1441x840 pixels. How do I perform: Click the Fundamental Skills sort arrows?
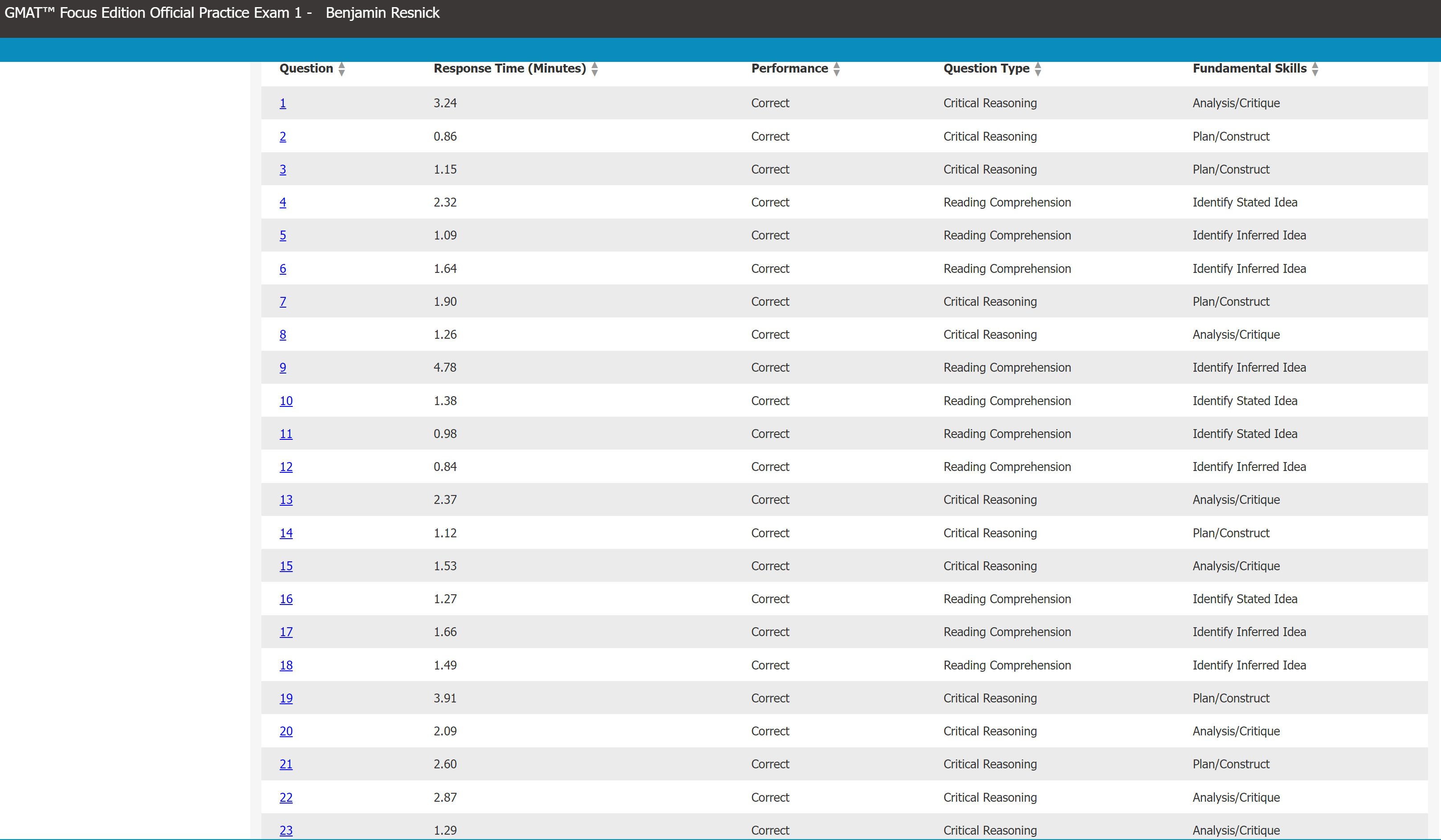point(1315,69)
